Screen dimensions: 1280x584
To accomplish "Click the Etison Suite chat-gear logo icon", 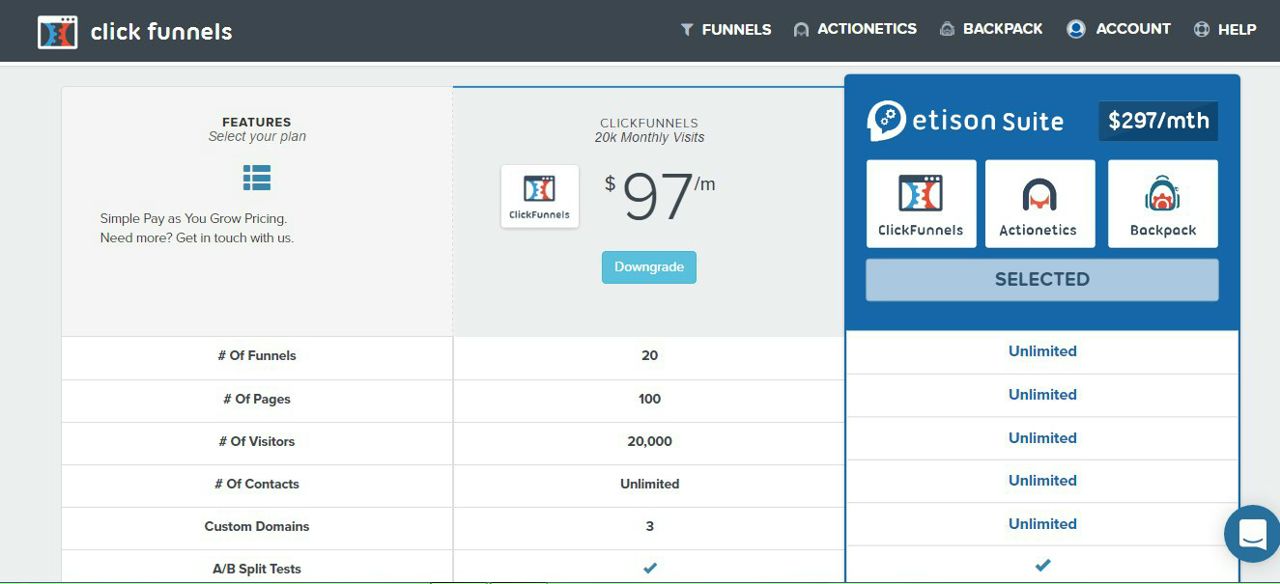I will [x=887, y=121].
